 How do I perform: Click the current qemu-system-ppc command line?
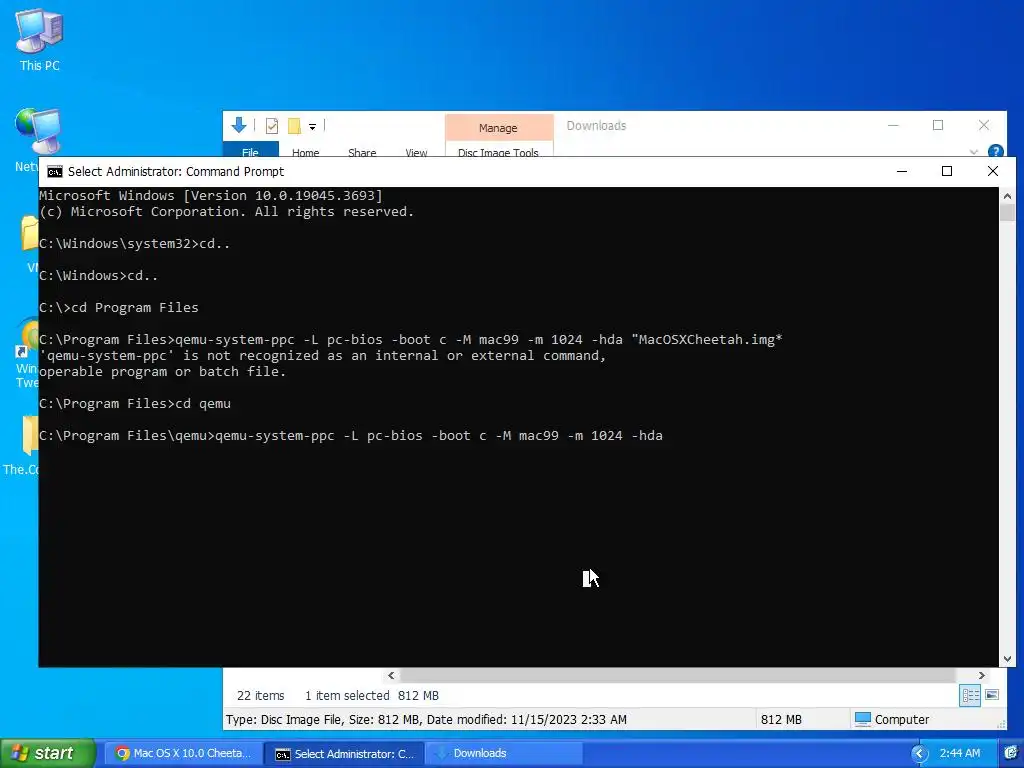coord(351,436)
